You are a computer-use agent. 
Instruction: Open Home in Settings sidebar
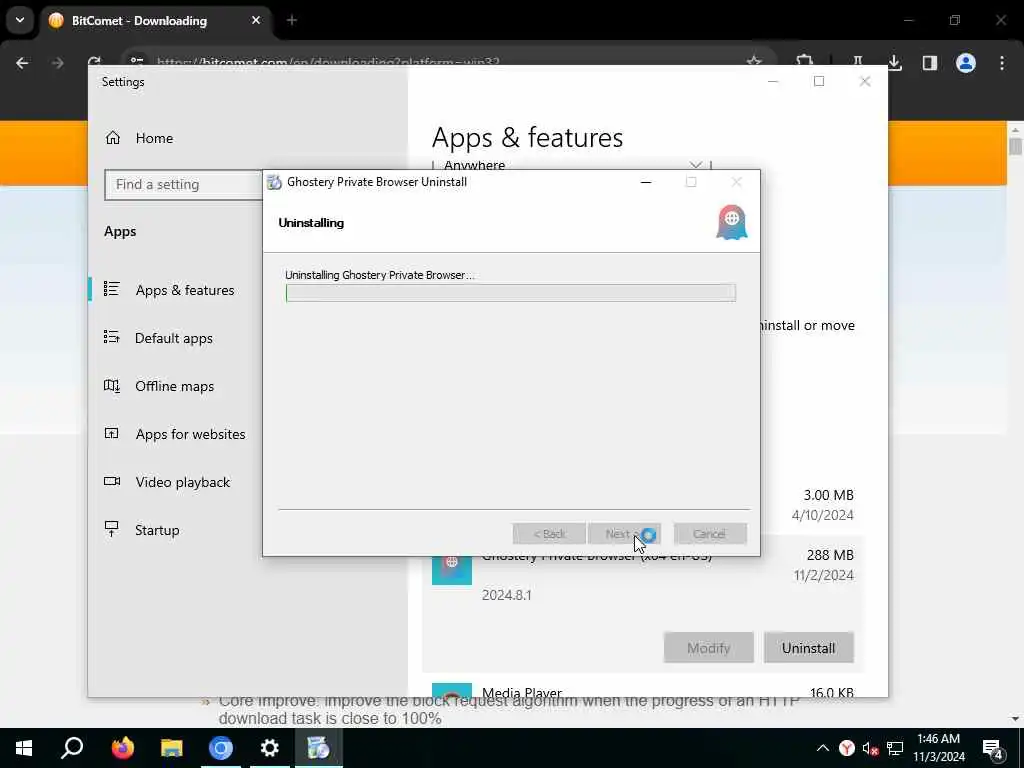click(x=154, y=138)
